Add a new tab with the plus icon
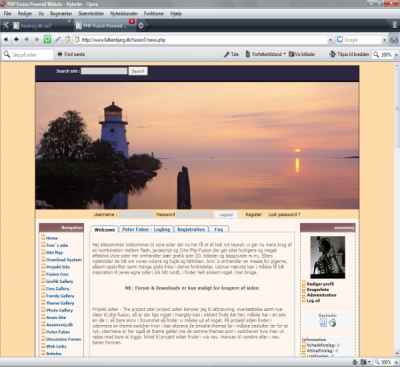Screen dimensions: 400x367 tap(141, 25)
